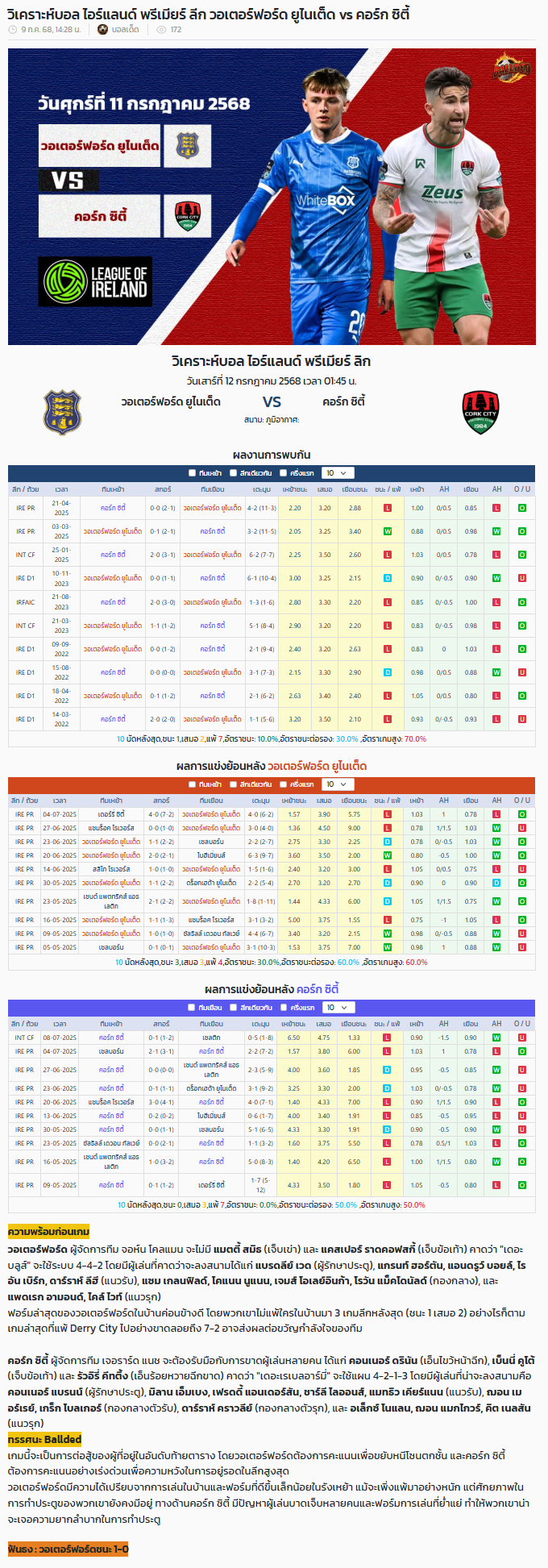Check ทีมเยือน checkbox in the Cork City results table
The width and height of the screenshot is (548, 1568).
[x=192, y=1008]
